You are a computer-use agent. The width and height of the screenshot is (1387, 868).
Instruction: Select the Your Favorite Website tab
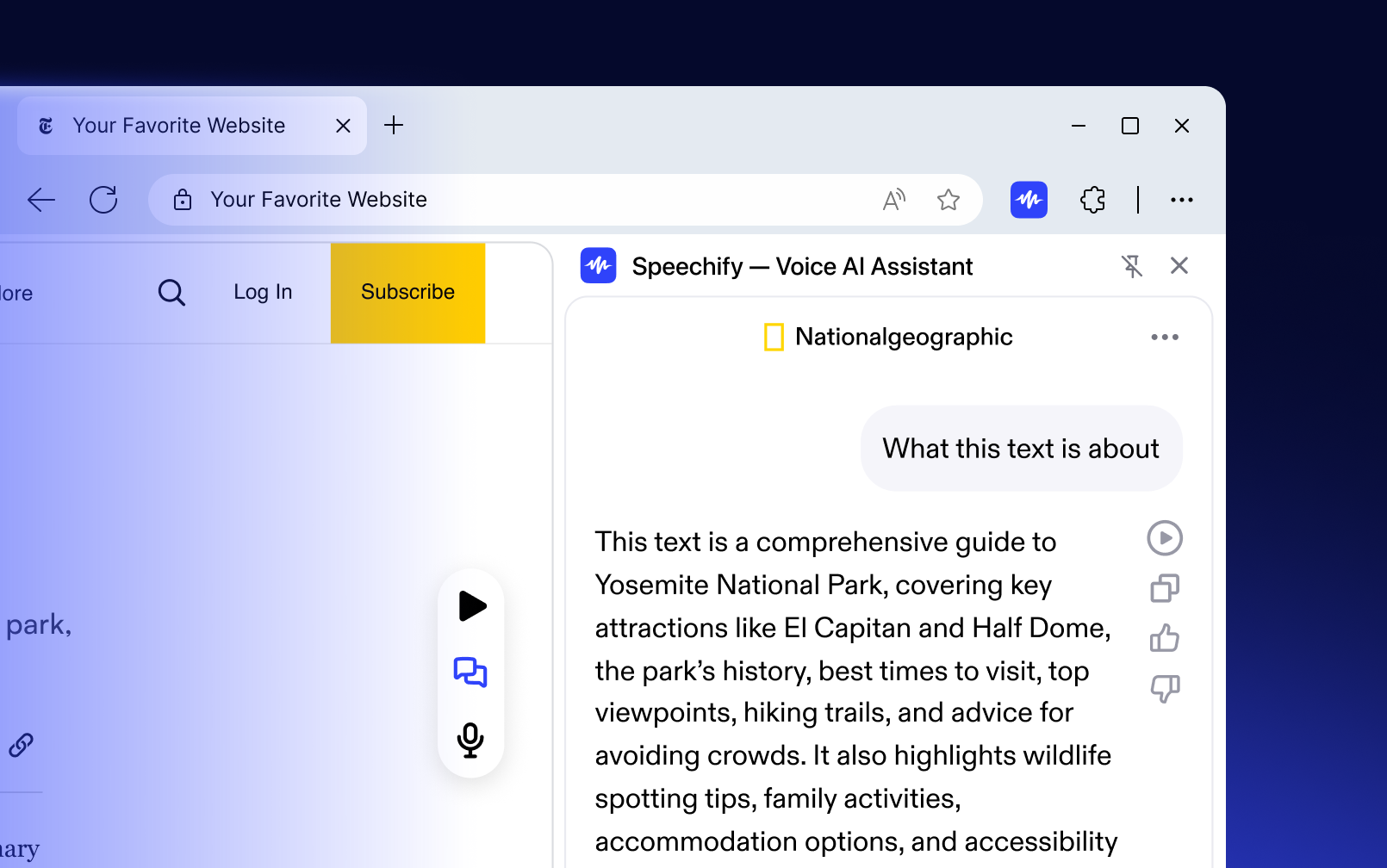[x=192, y=126]
